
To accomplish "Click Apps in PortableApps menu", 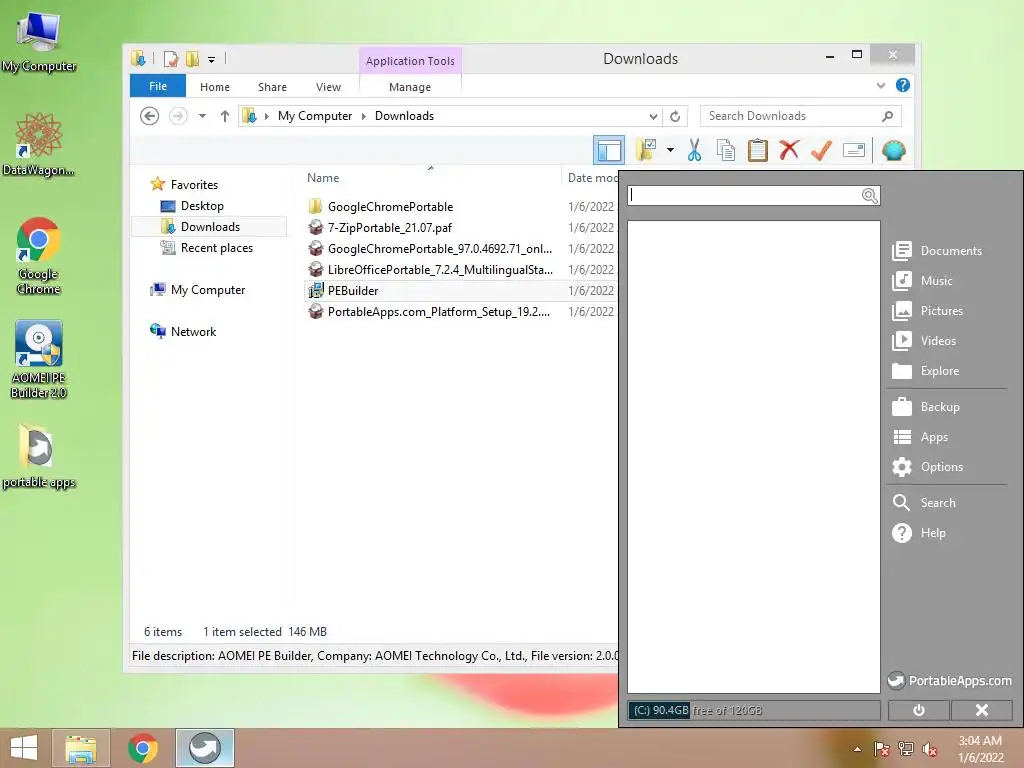I will (x=920, y=437).
